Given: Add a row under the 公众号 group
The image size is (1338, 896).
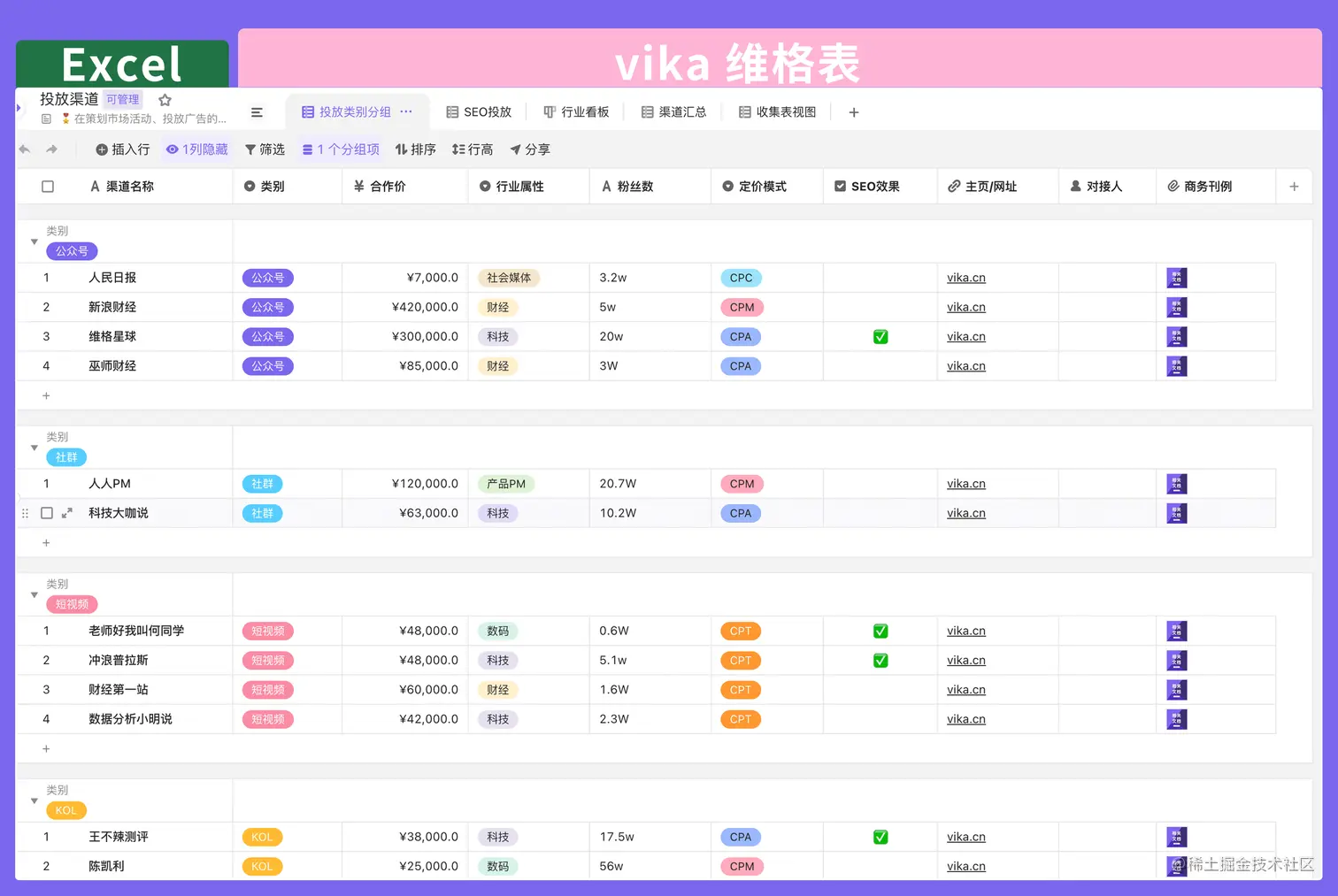Looking at the screenshot, I should 46,395.
